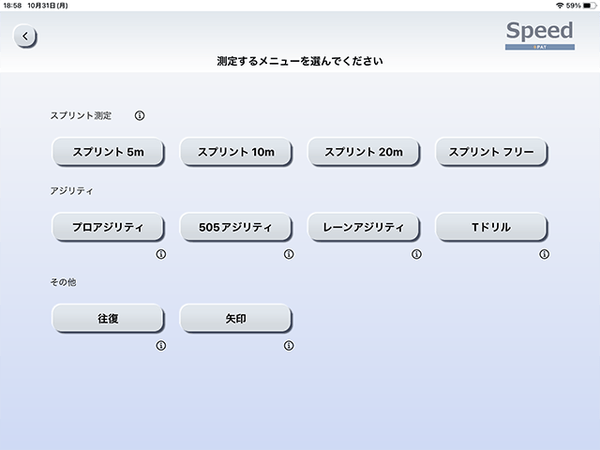Viewport: 600px width, 450px height.
Task: Show info icon below レーンアジリティ
Action: tap(417, 254)
